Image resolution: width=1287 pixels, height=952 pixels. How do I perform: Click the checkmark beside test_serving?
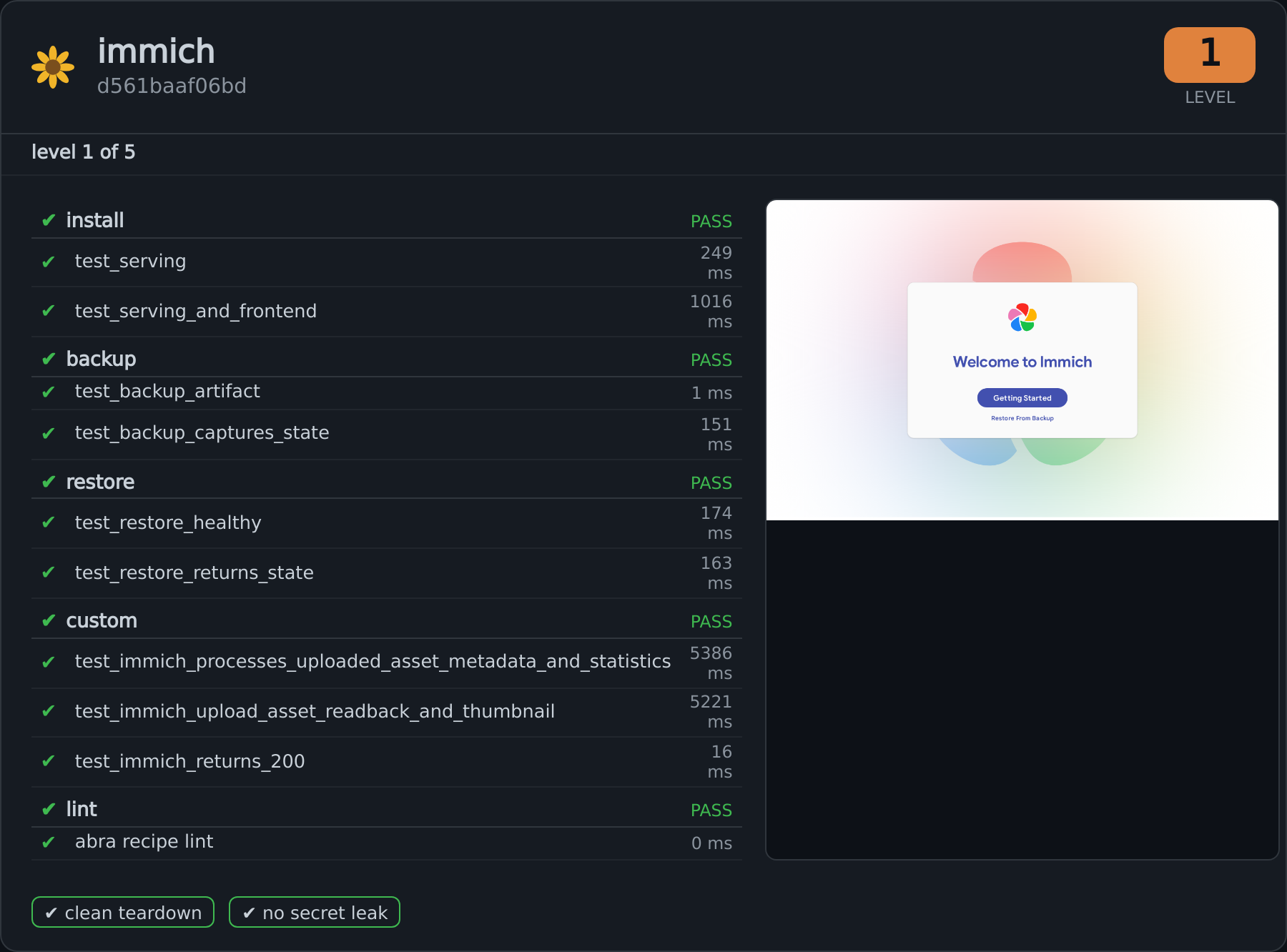tap(49, 262)
